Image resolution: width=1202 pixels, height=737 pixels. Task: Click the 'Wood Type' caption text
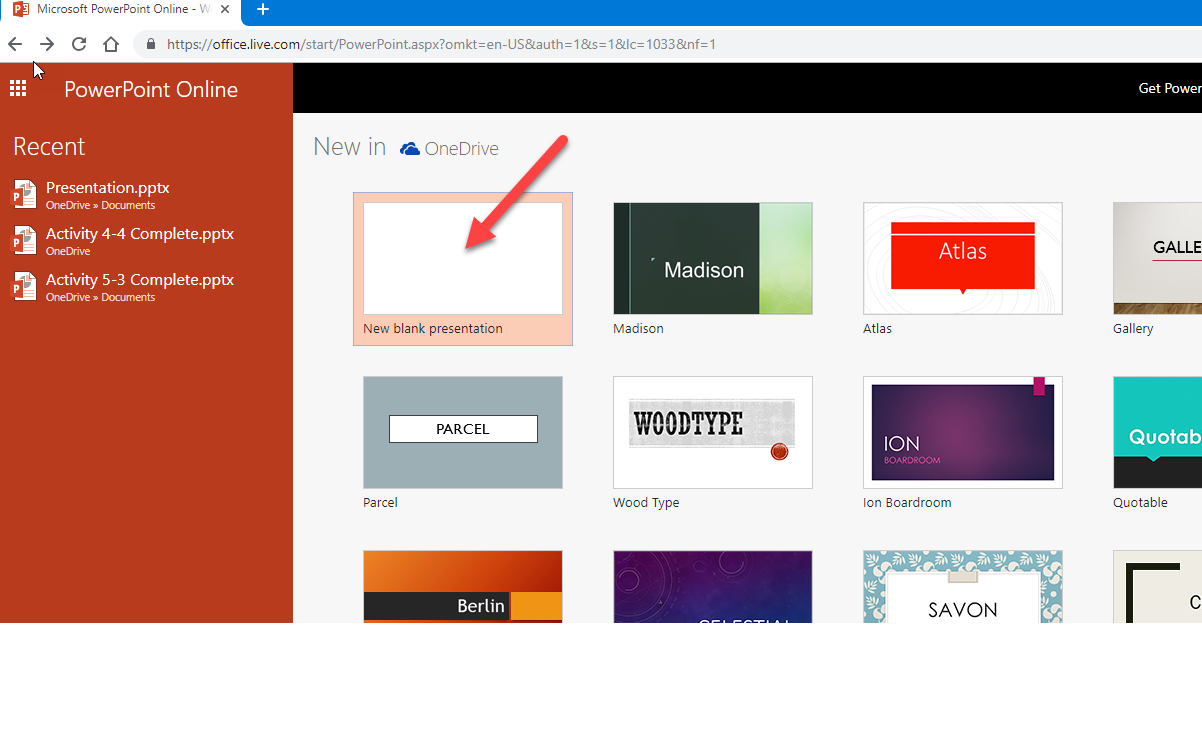(646, 502)
